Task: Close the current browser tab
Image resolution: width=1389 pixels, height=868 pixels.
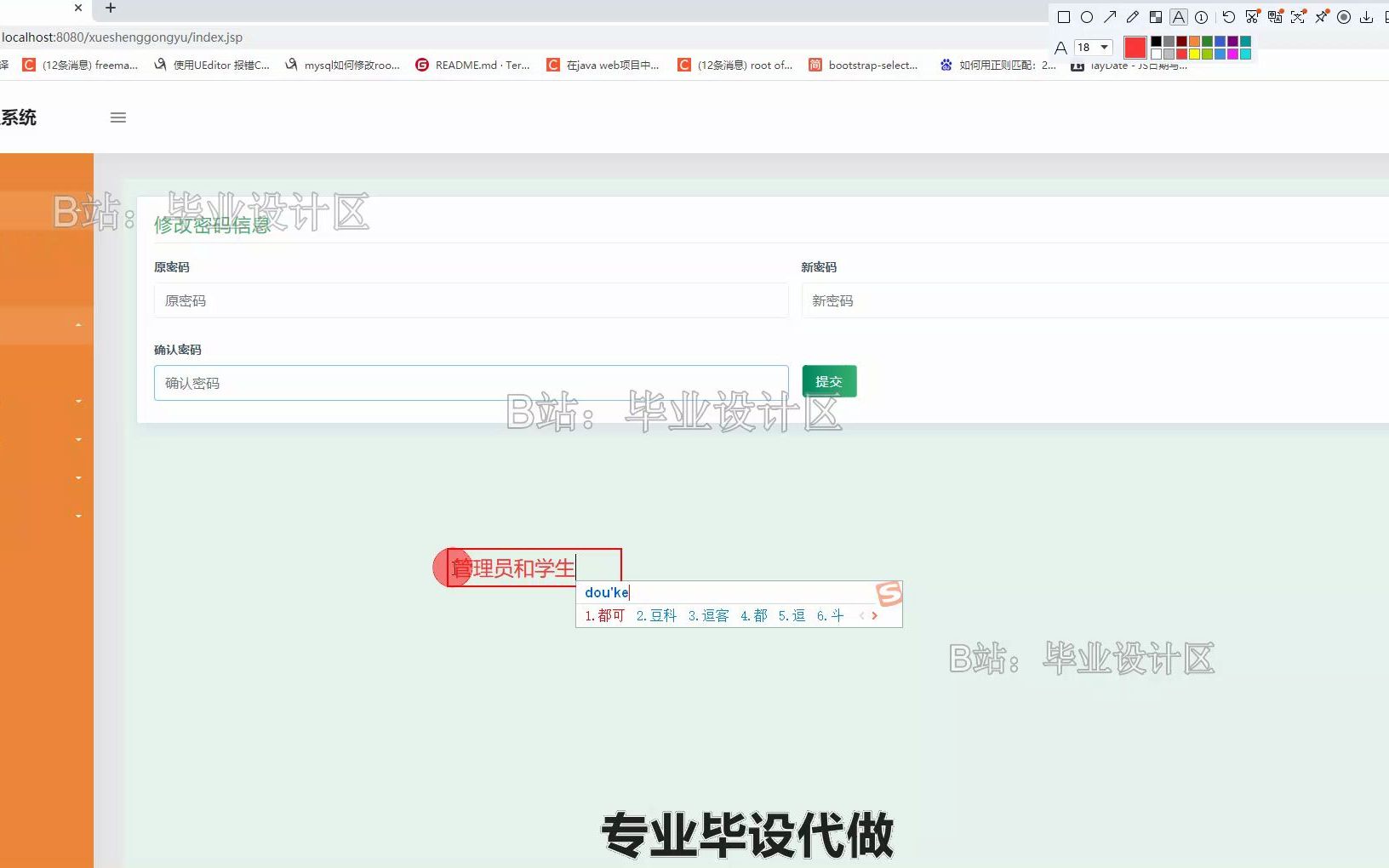Action: [x=78, y=8]
